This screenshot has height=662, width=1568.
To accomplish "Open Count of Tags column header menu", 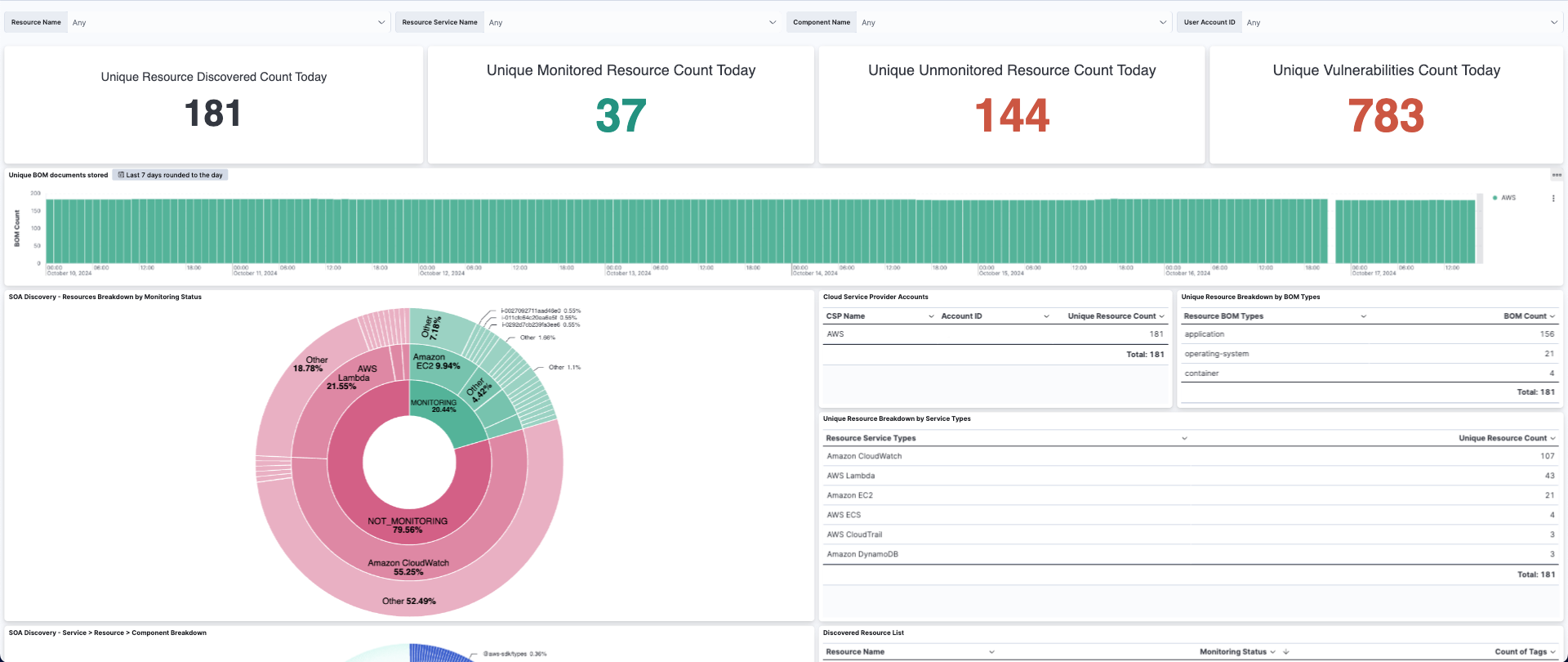I will (x=1552, y=652).
